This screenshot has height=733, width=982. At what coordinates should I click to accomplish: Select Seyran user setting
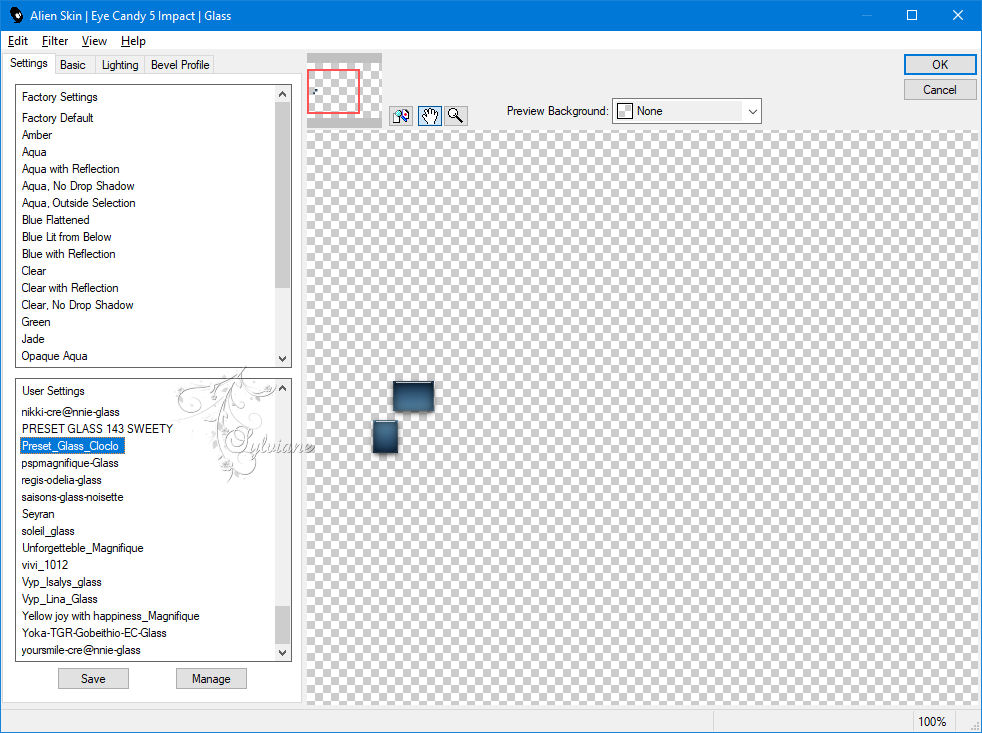pyautogui.click(x=38, y=514)
